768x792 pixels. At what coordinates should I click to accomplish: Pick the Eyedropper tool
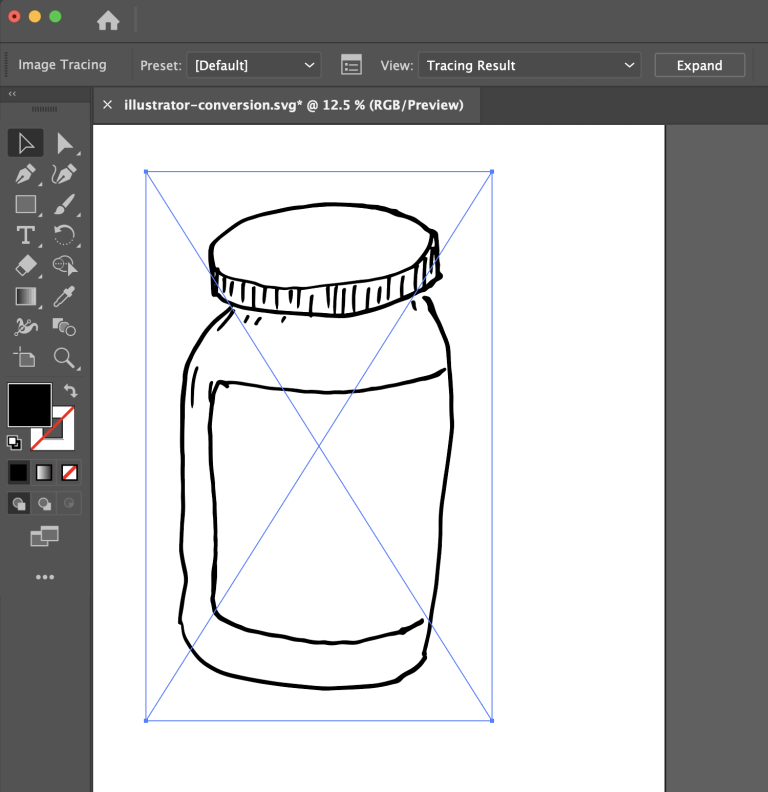pos(65,297)
